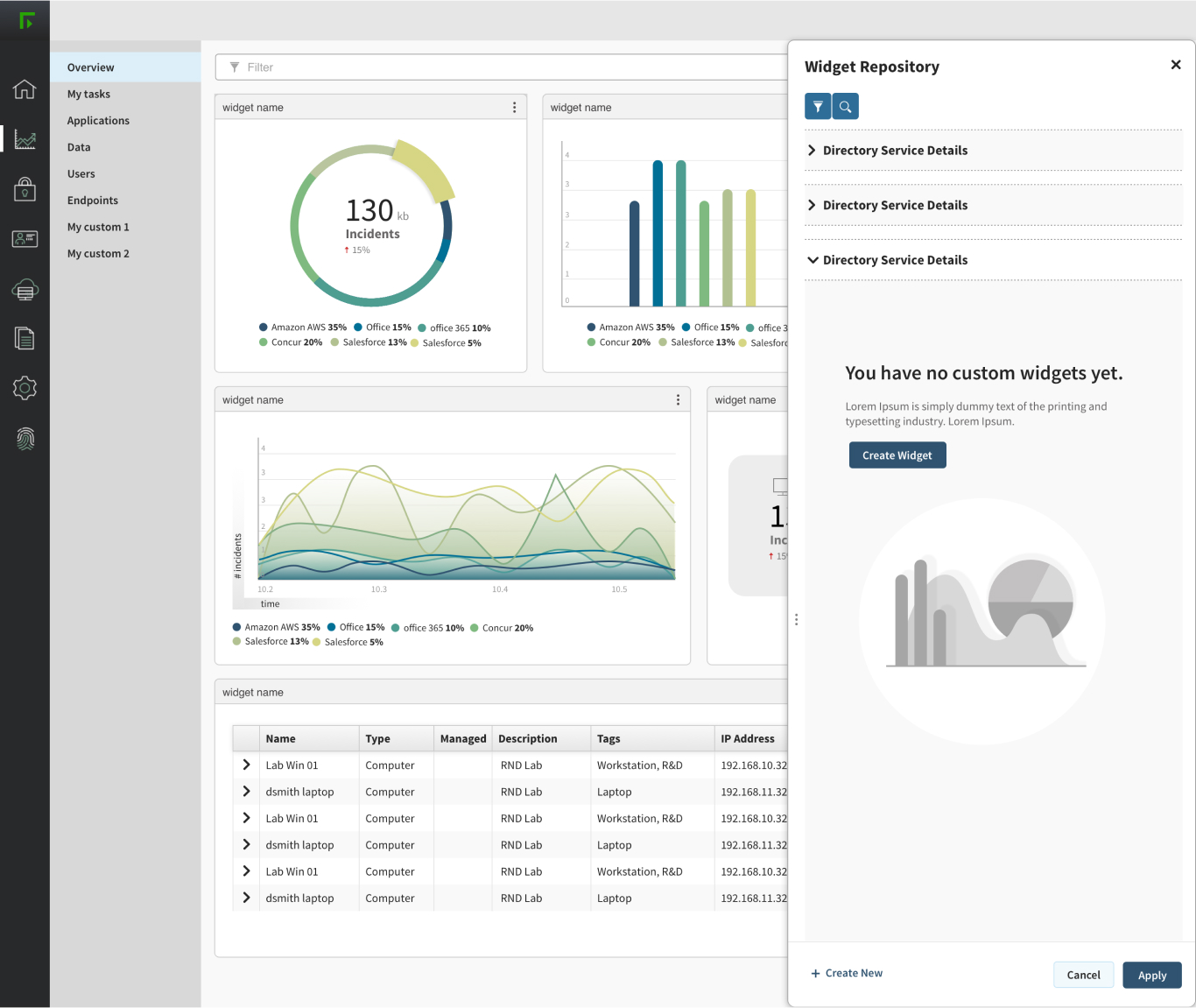The width and height of the screenshot is (1196, 1008).
Task: Sort table by Name column header
Action: (x=309, y=738)
